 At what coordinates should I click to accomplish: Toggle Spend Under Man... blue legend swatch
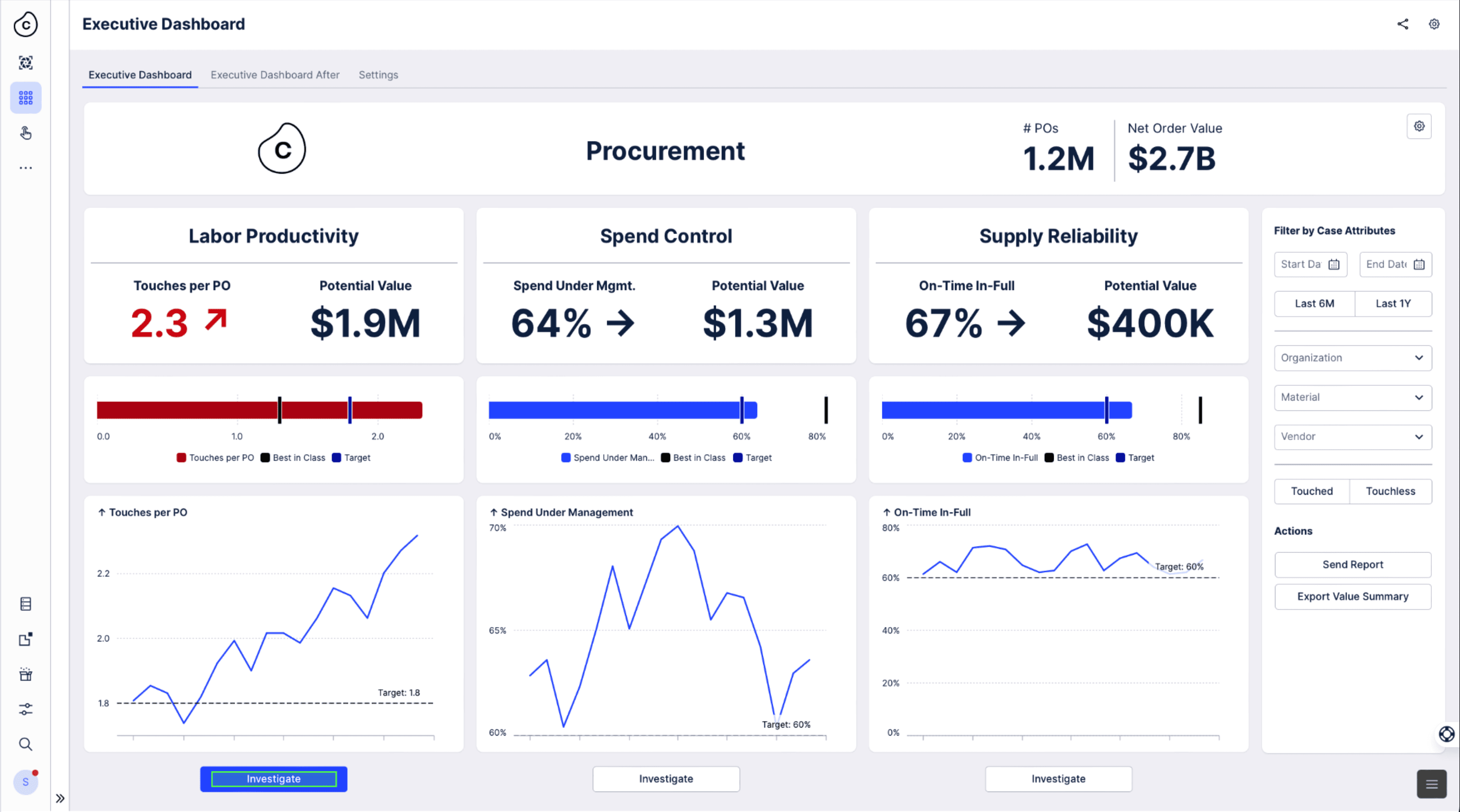coord(566,458)
